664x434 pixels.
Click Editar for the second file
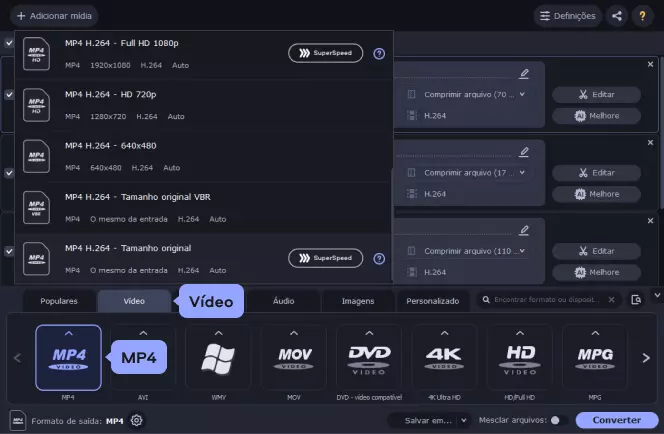pyautogui.click(x=596, y=173)
